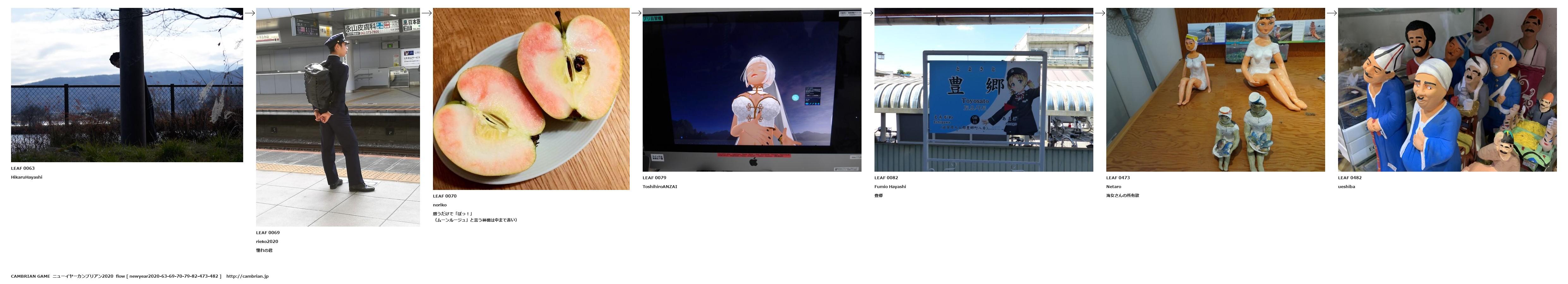Open the uniformed student on platform photo
1568x284 pixels.
click(x=338, y=117)
